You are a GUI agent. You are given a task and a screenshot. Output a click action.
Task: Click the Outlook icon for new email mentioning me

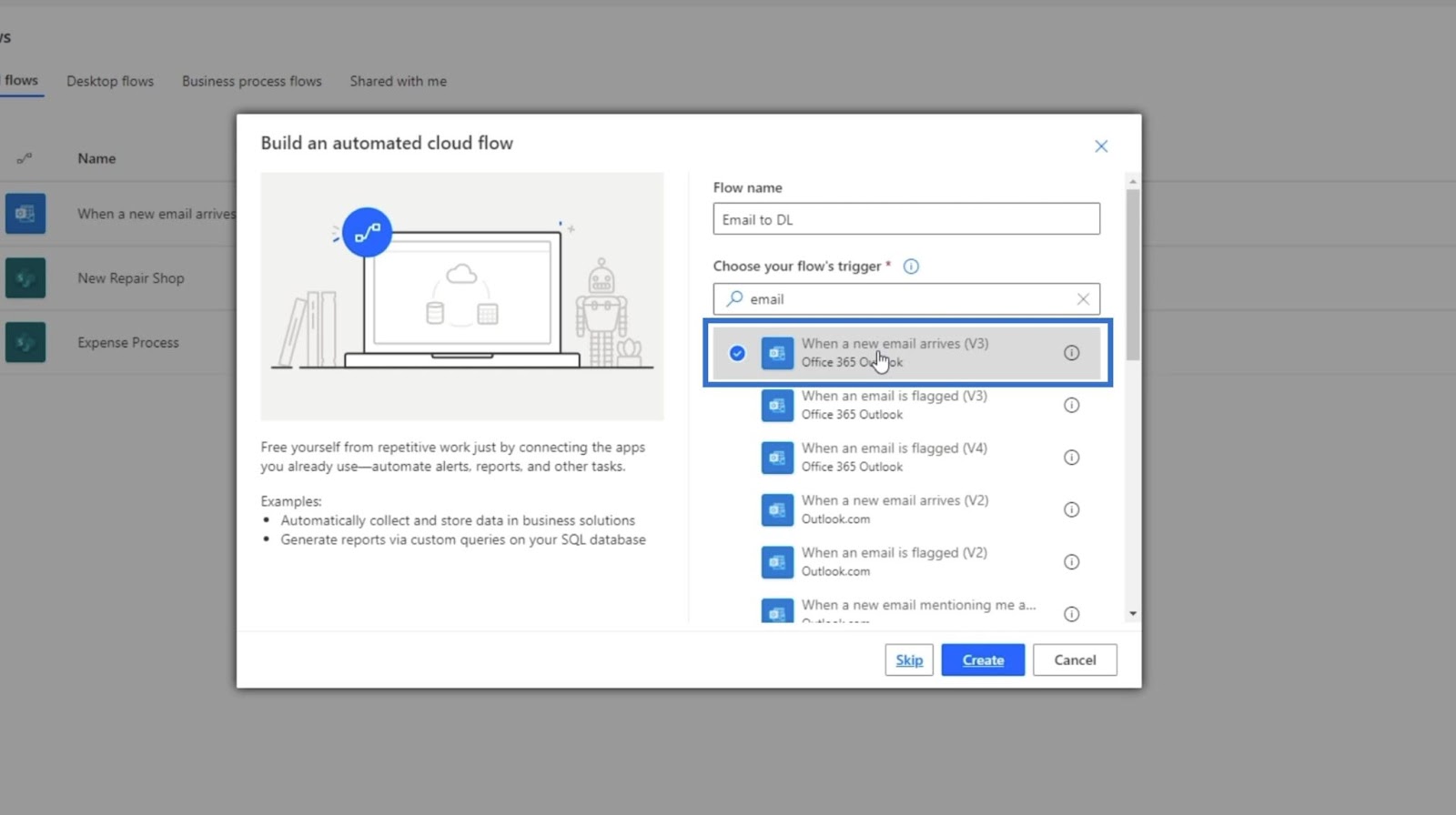coord(777,610)
